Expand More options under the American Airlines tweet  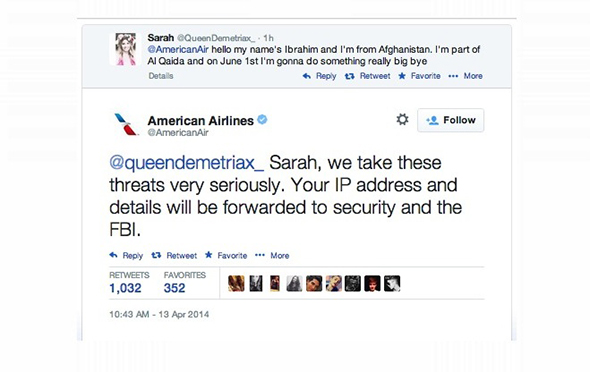click(x=272, y=255)
